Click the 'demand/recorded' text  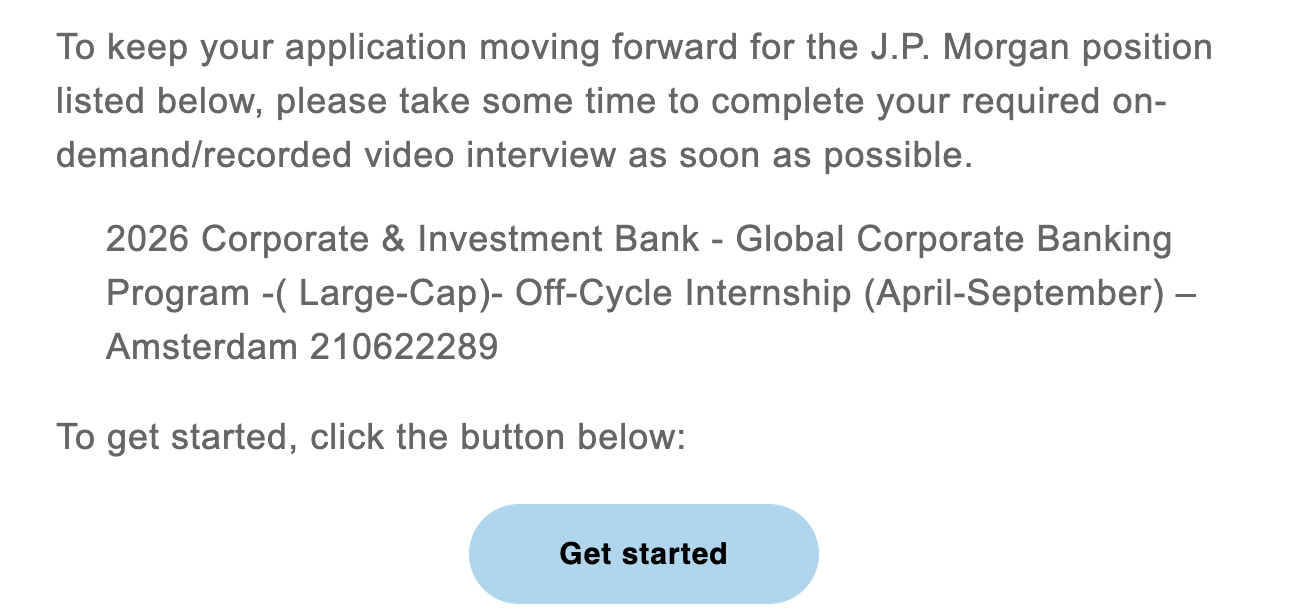204,155
